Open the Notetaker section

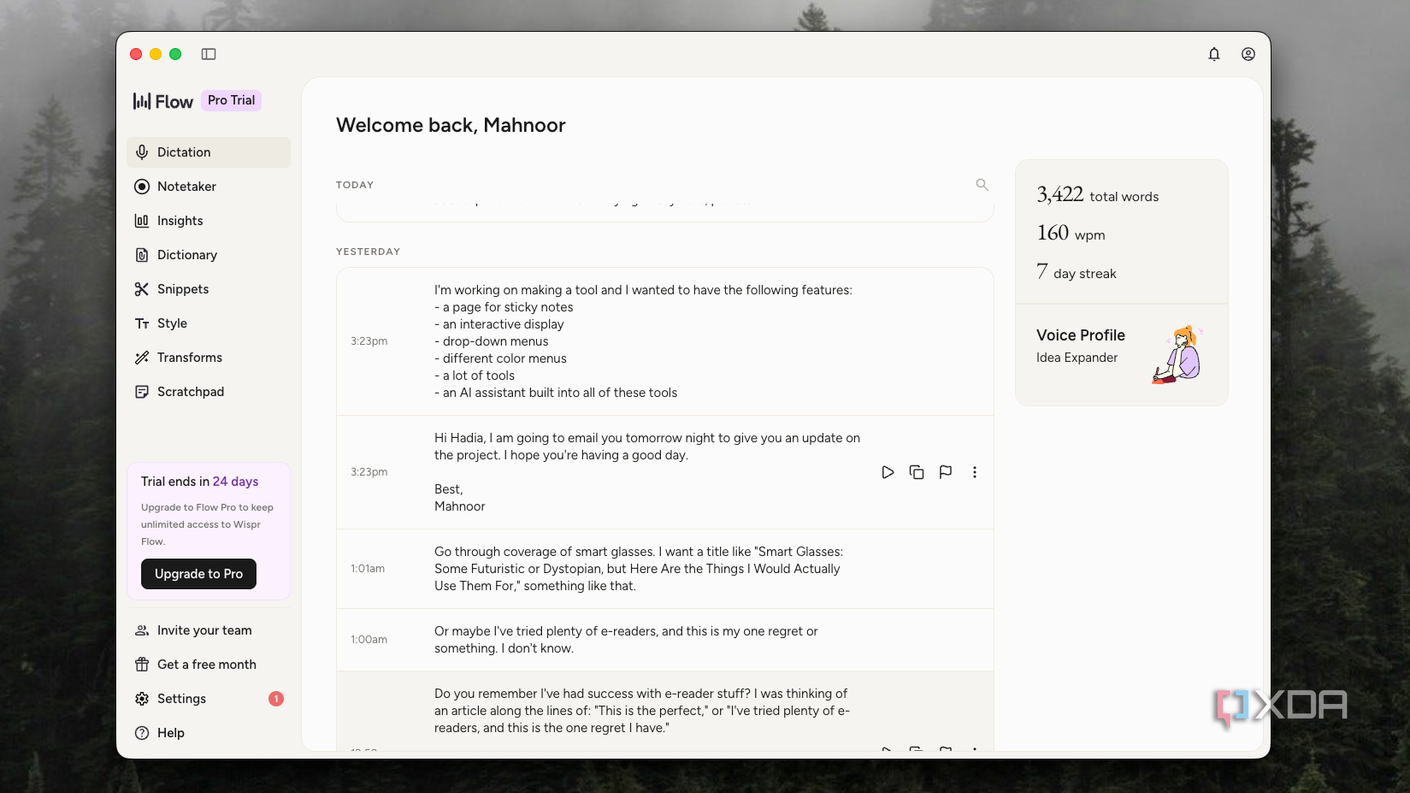[x=208, y=187]
